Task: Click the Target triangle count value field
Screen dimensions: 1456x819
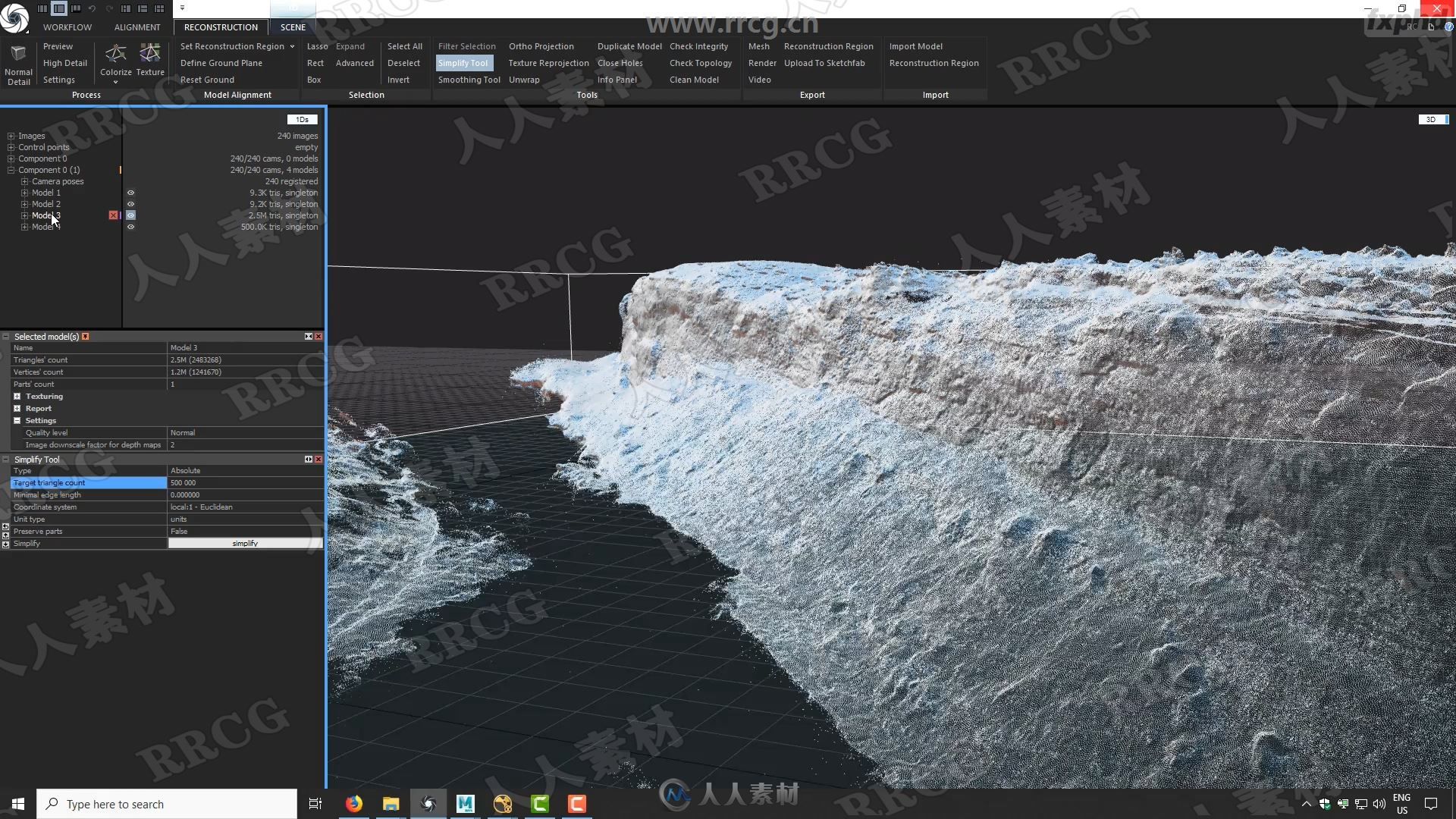Action: point(245,482)
